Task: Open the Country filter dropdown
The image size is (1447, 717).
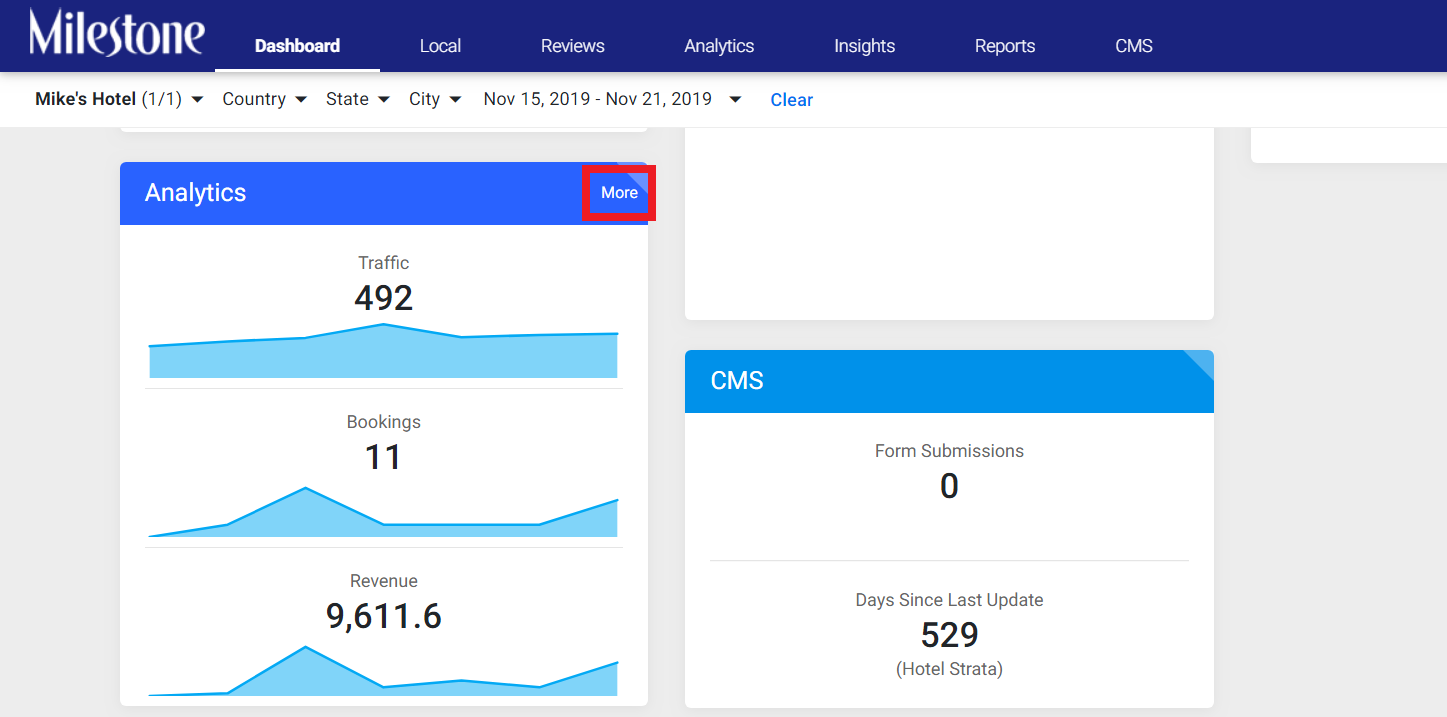Action: click(264, 99)
